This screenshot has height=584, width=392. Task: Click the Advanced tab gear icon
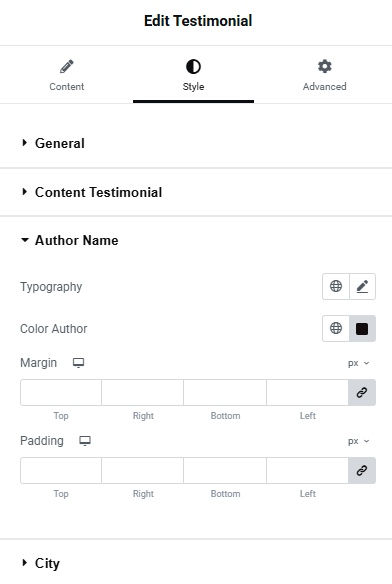click(x=325, y=67)
